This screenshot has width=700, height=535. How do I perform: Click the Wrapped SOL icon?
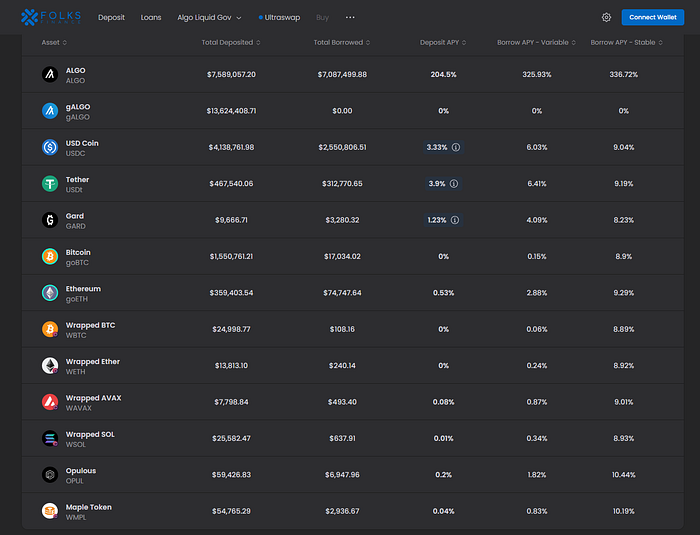(x=50, y=438)
